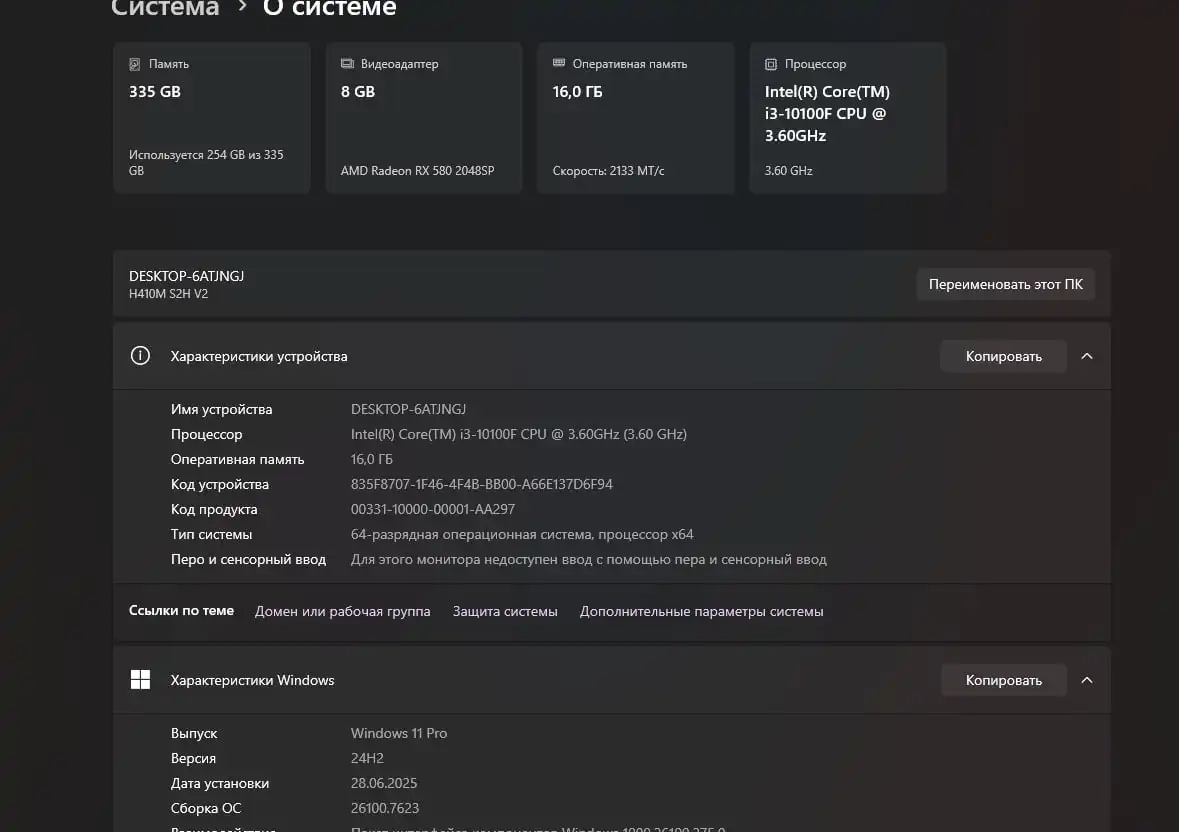Go back to Система in the breadcrumb

[x=165, y=9]
